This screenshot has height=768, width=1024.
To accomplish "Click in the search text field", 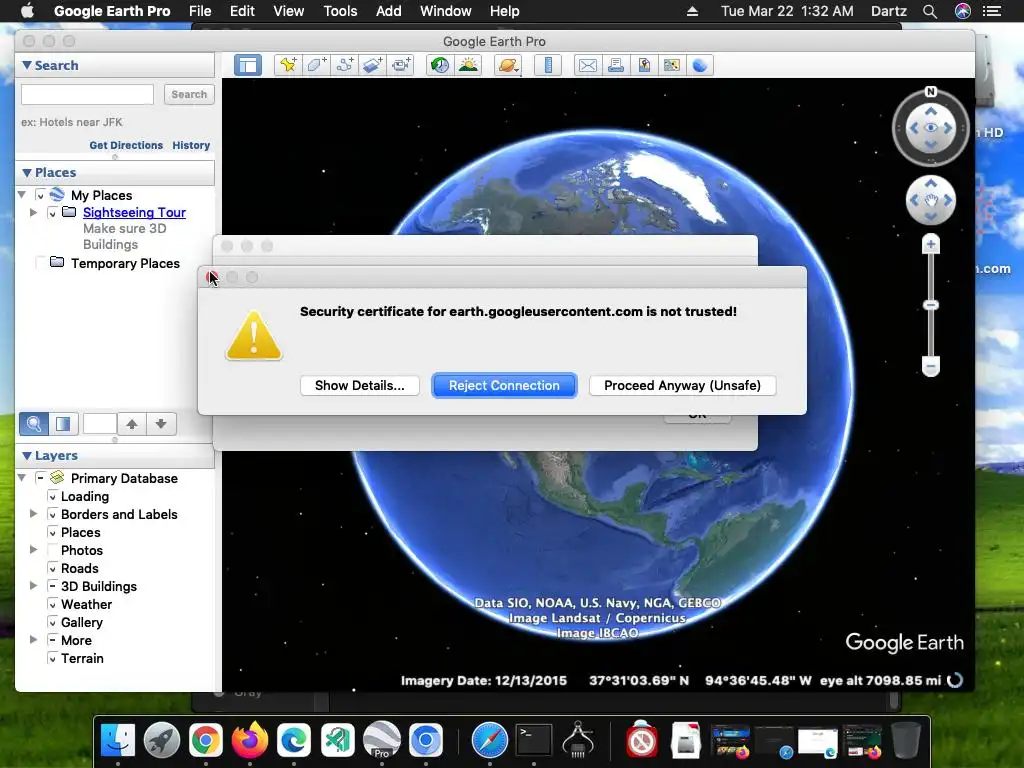I will (88, 94).
